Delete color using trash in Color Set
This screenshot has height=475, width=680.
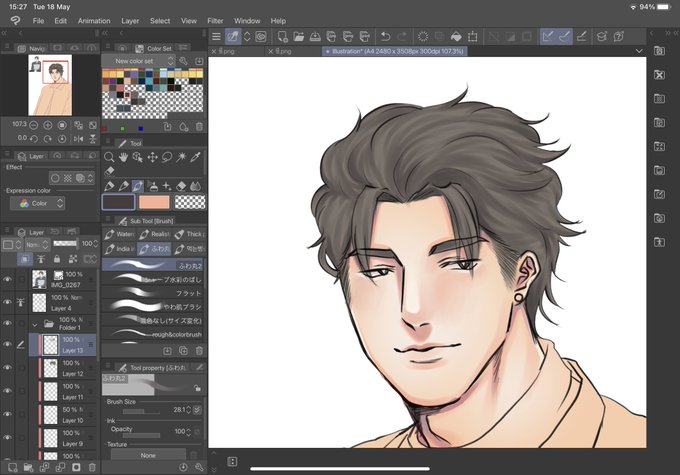point(199,127)
